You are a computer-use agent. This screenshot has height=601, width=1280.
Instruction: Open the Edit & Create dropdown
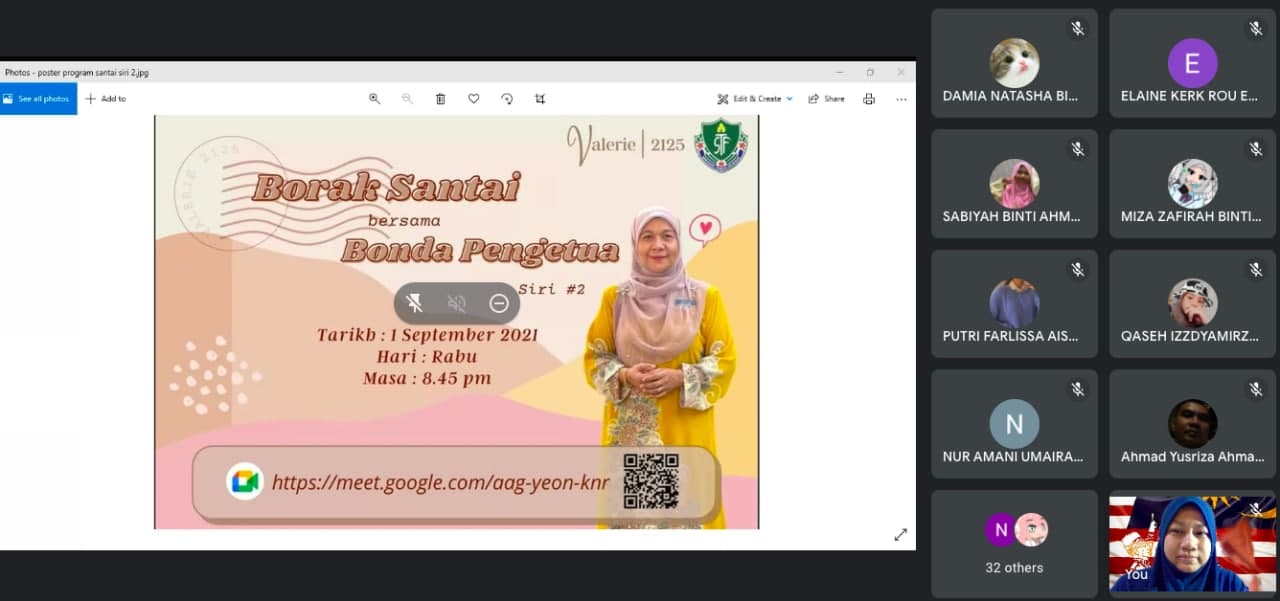click(x=755, y=99)
